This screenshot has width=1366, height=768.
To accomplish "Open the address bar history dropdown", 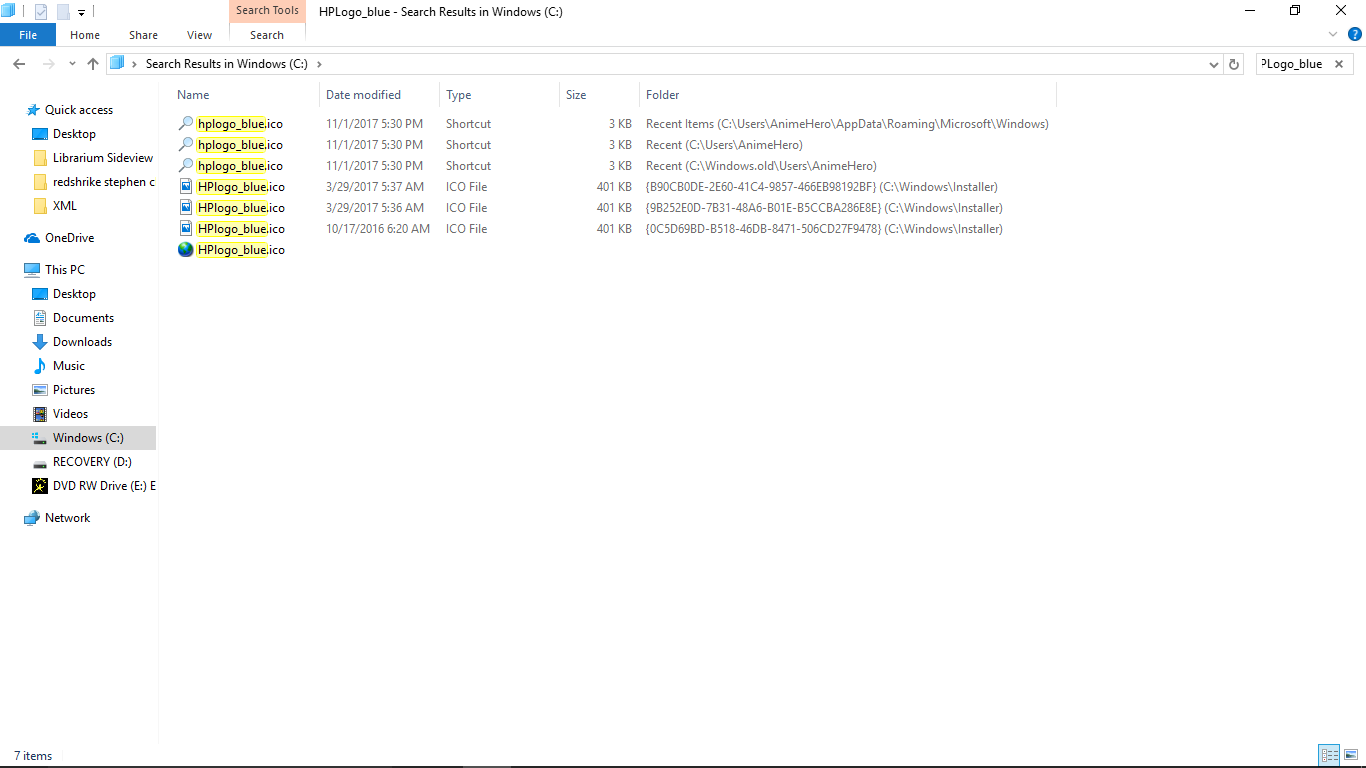I will pyautogui.click(x=1214, y=64).
